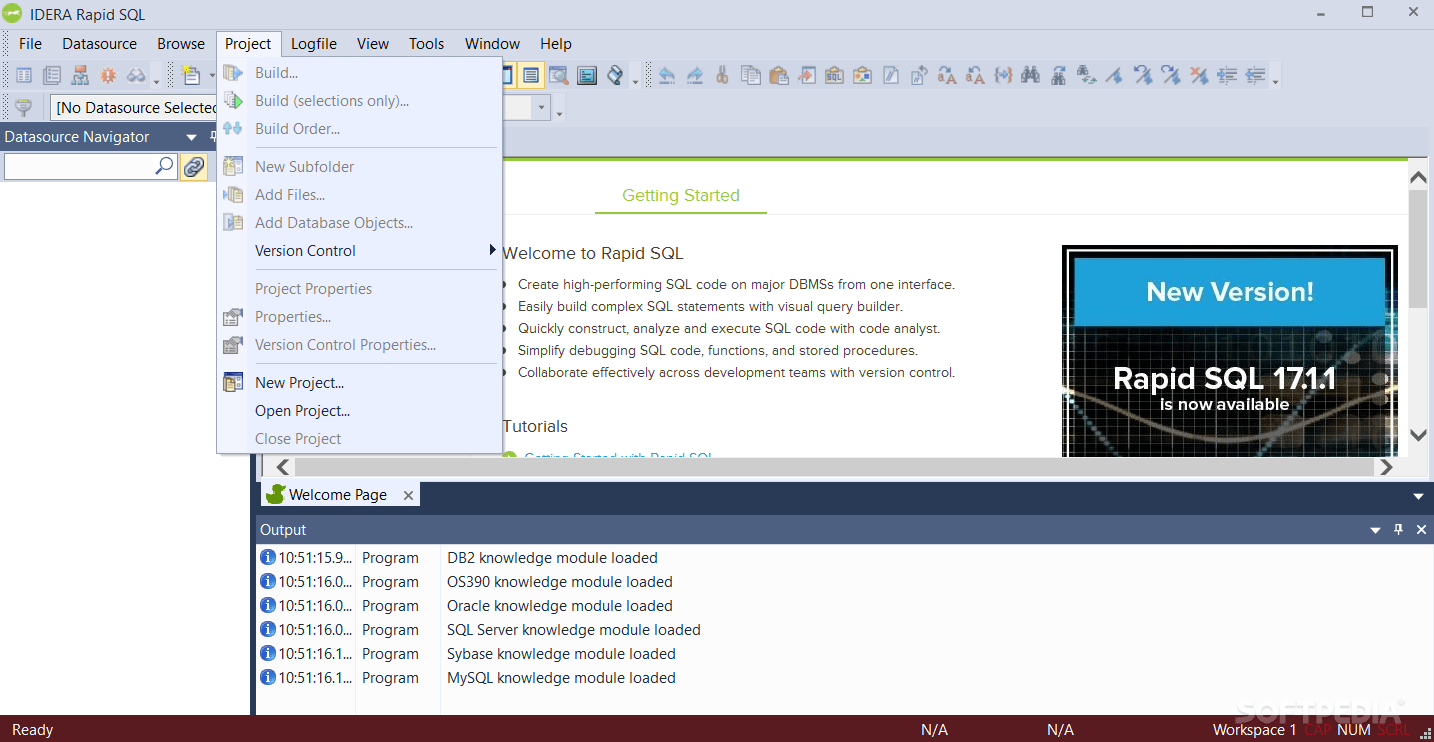Click the Cut scissors icon
This screenshot has height=742, width=1434.
[722, 75]
